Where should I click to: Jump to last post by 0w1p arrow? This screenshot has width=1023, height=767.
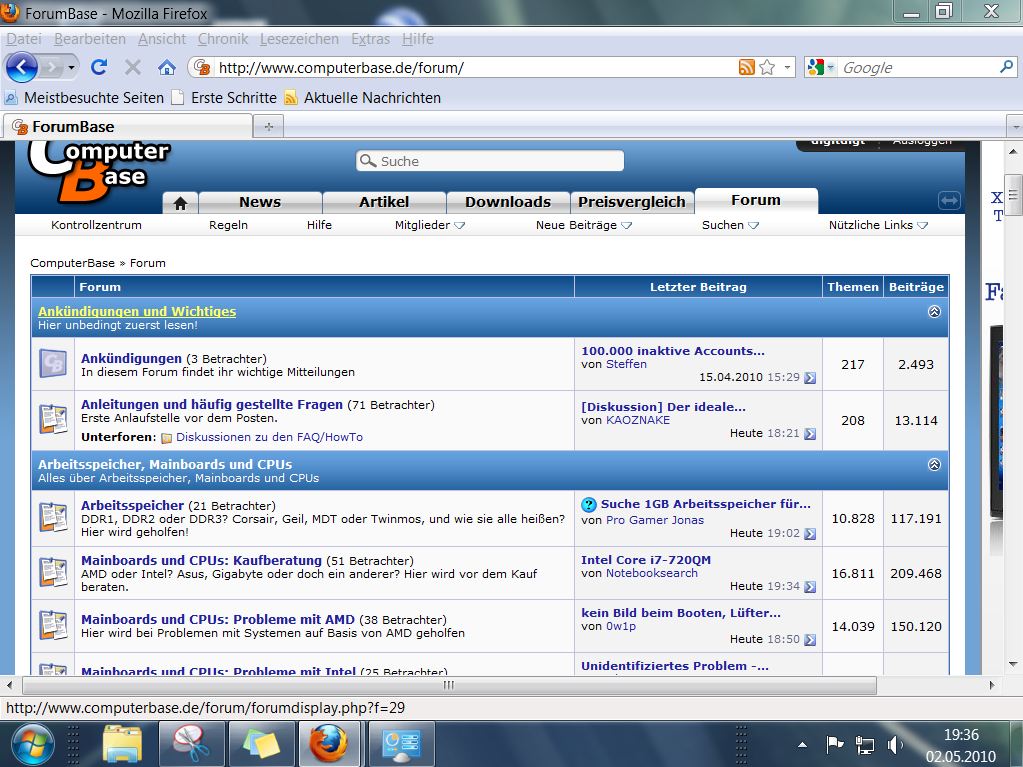tap(810, 640)
